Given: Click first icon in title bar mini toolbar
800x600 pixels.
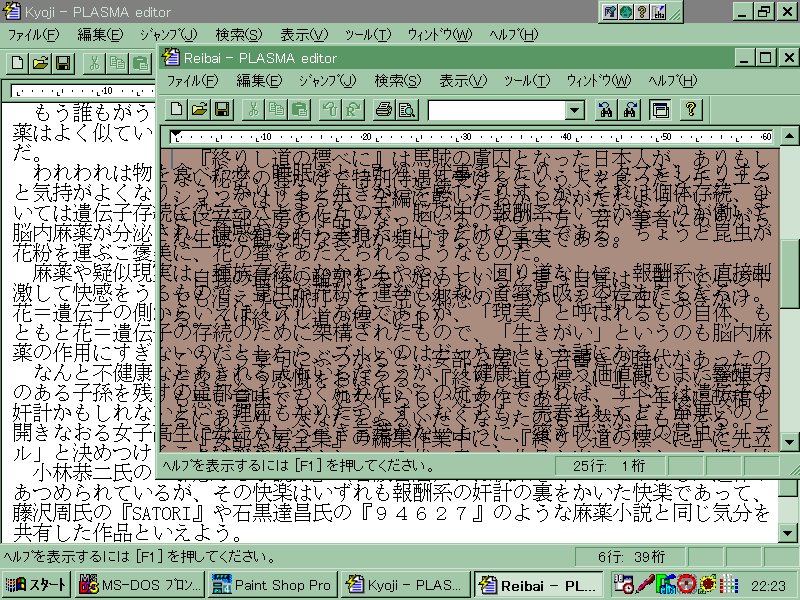Looking at the screenshot, I should pos(609,12).
